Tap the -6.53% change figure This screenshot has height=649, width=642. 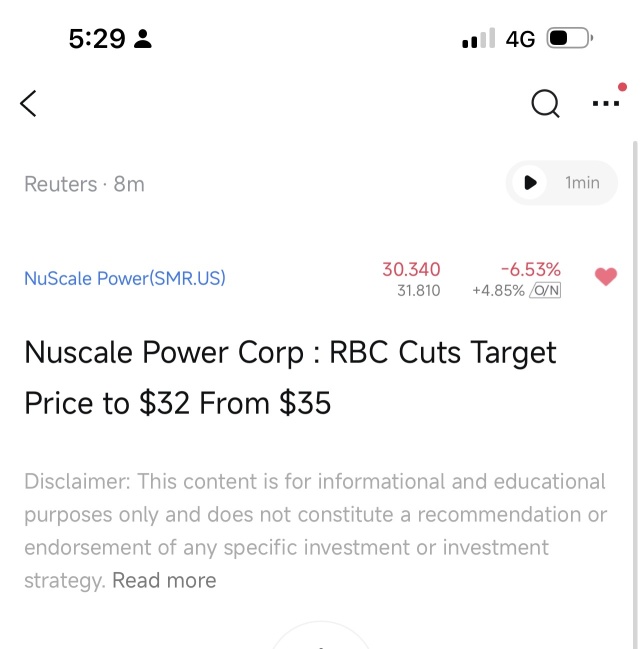click(530, 269)
